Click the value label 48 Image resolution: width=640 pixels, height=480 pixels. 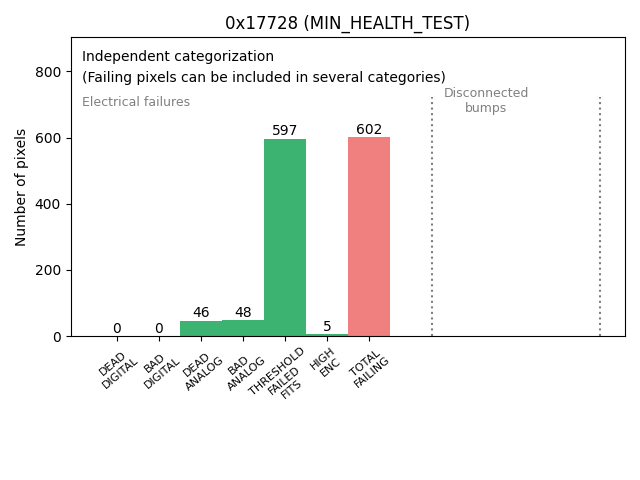pos(243,312)
